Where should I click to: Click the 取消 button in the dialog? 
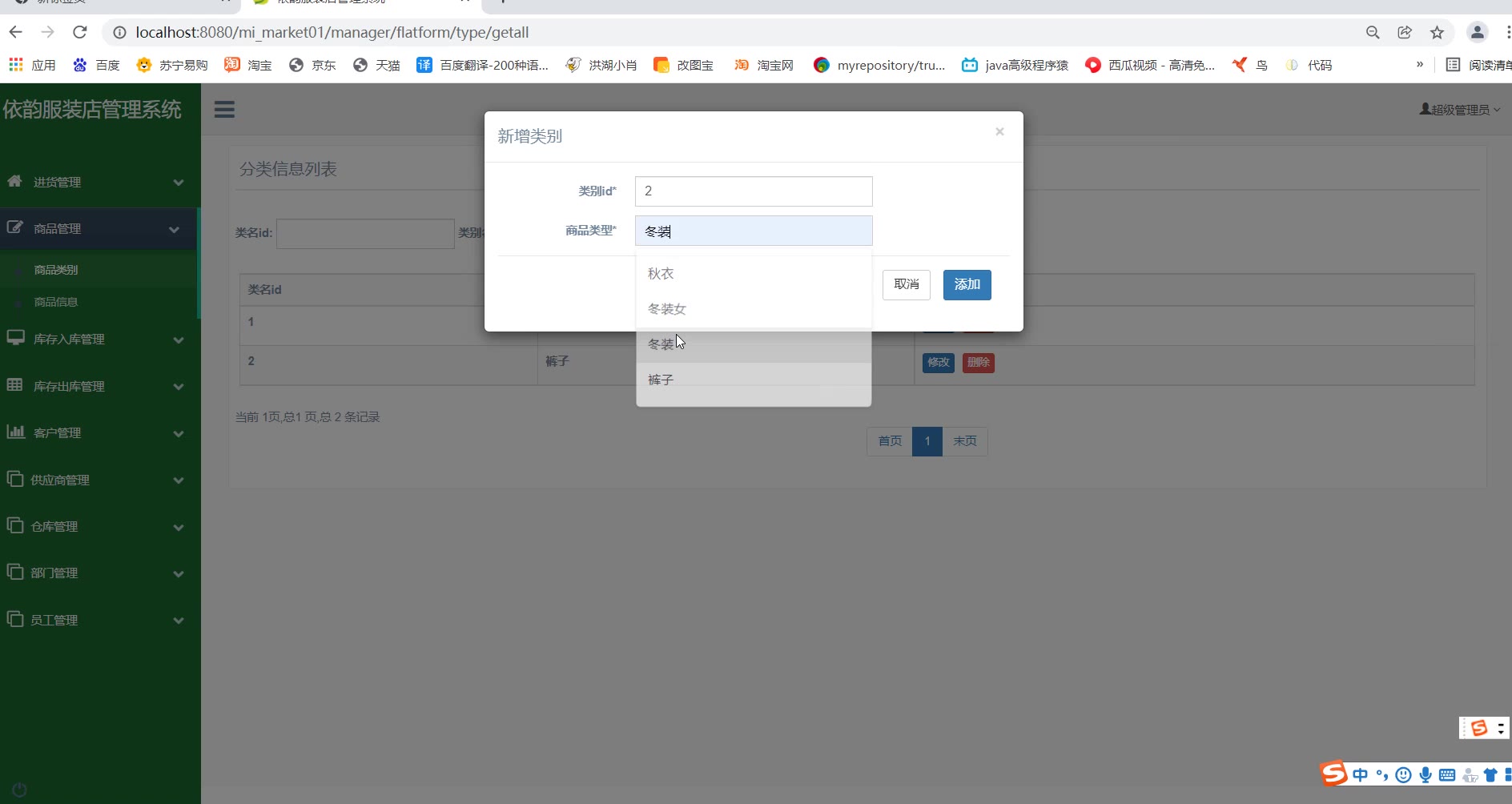tap(907, 285)
